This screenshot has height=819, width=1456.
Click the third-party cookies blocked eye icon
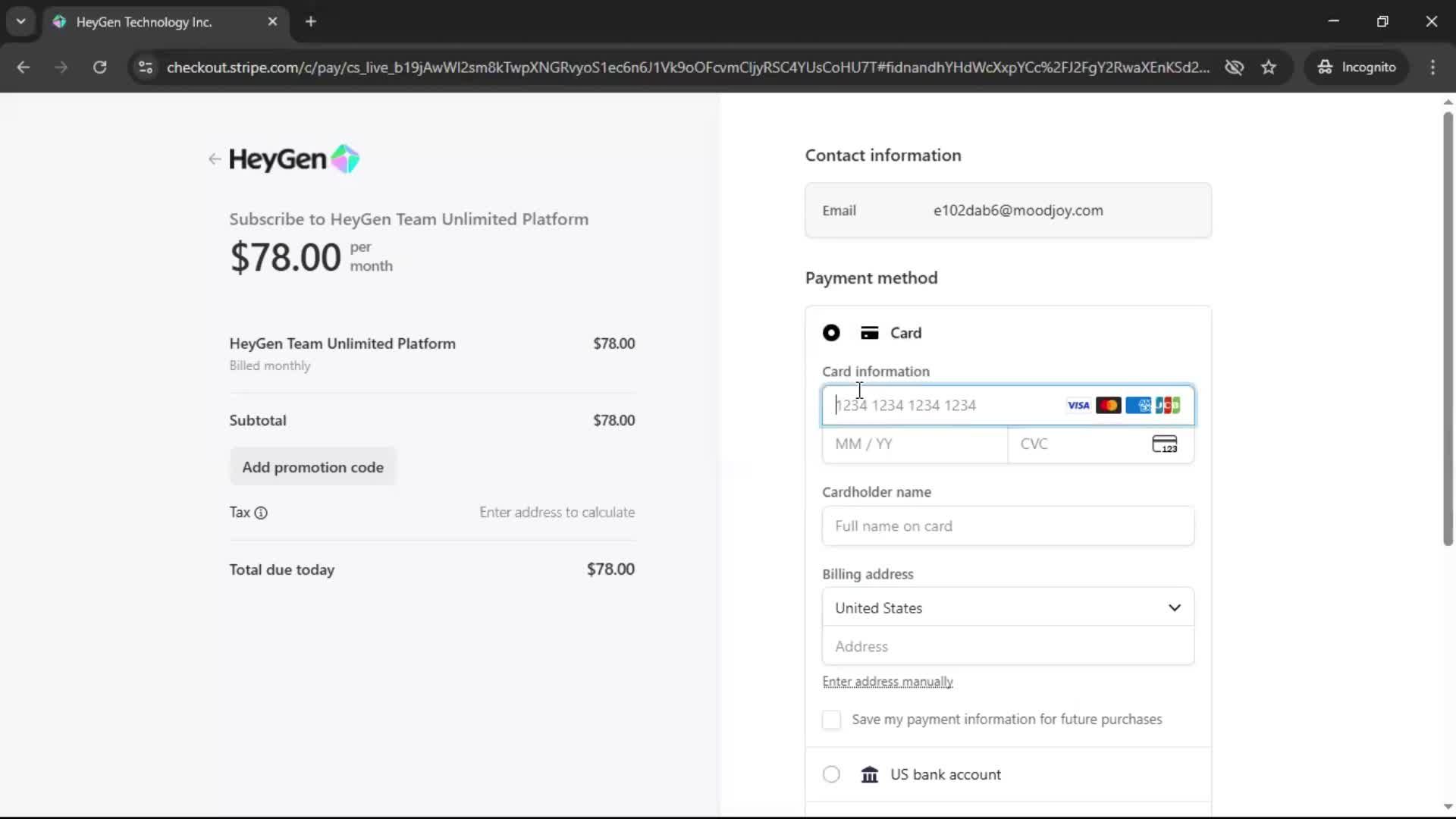(x=1234, y=67)
